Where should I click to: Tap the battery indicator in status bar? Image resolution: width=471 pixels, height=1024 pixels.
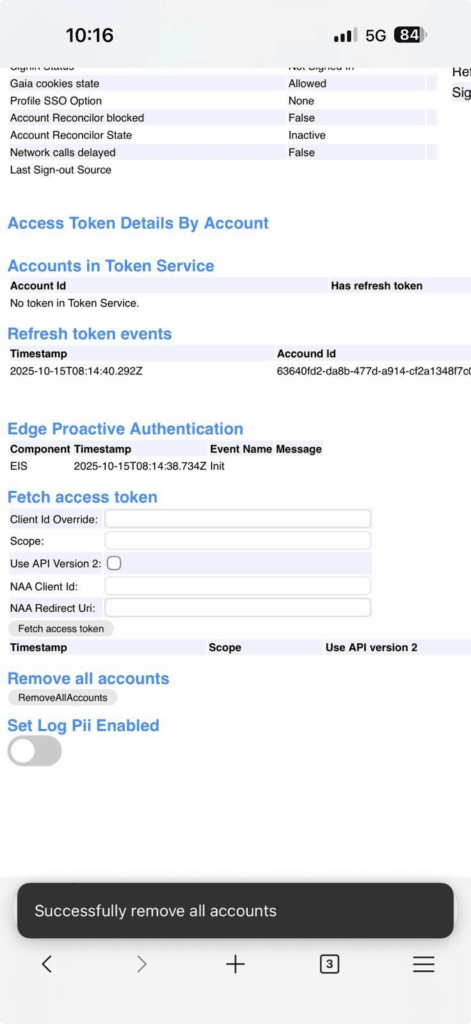tap(410, 35)
